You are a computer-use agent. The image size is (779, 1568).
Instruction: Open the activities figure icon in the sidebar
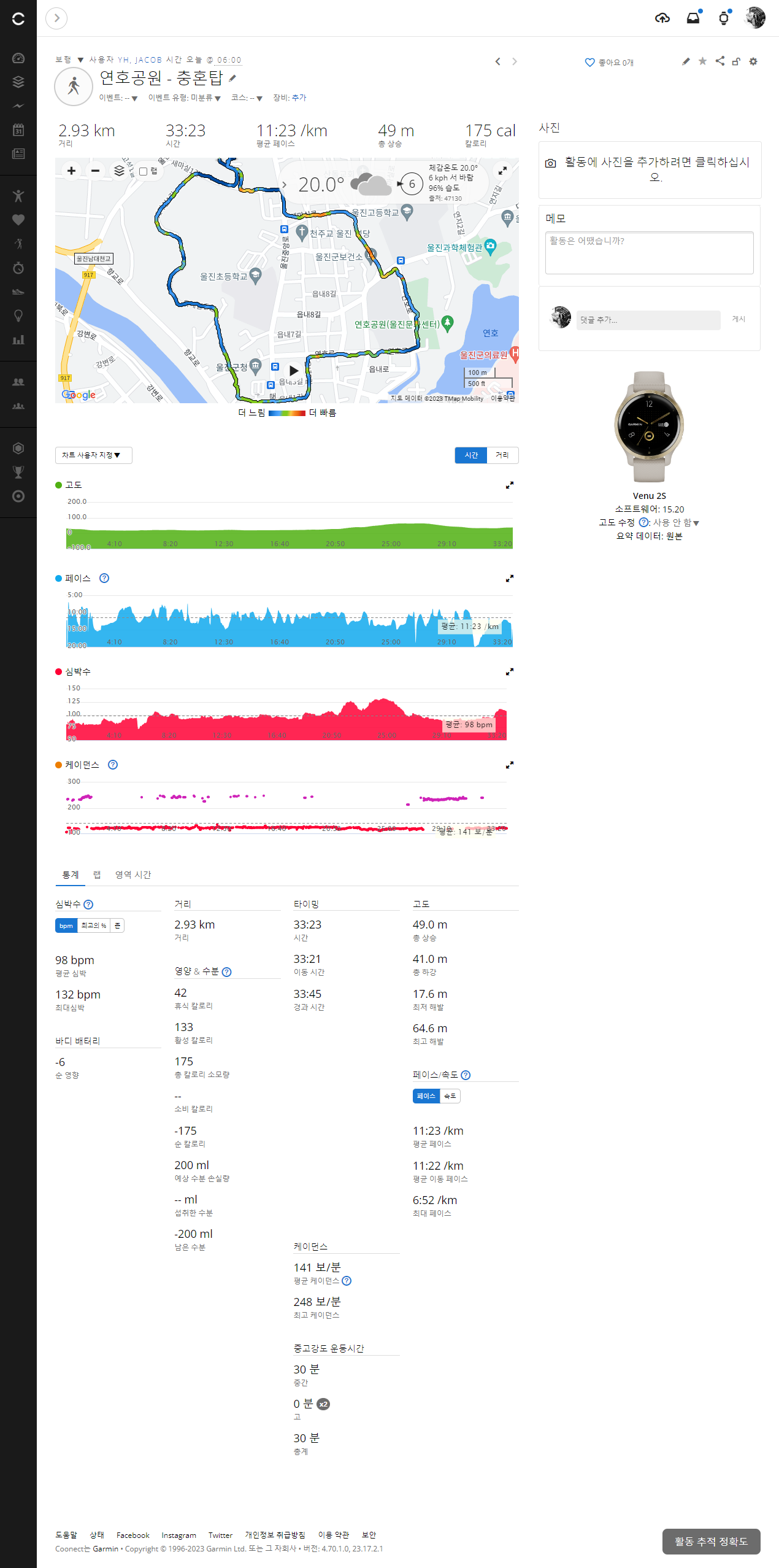(18, 196)
